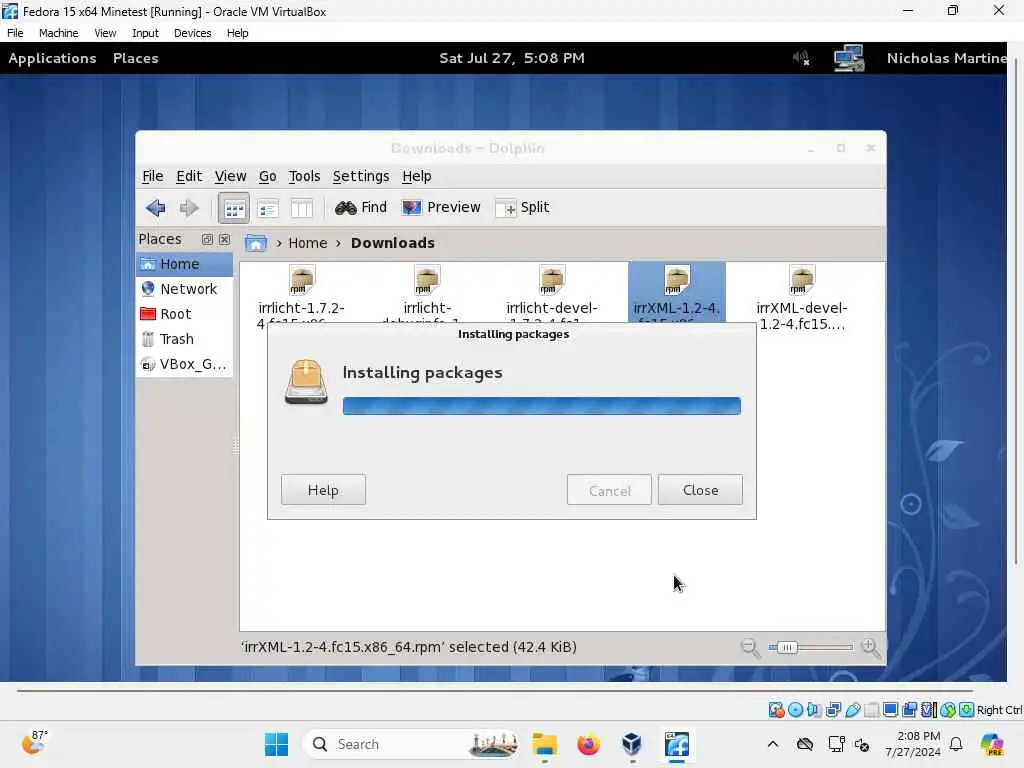Go forward with Dolphin's Forward arrow
Viewport: 1024px width, 768px height.
click(x=189, y=208)
